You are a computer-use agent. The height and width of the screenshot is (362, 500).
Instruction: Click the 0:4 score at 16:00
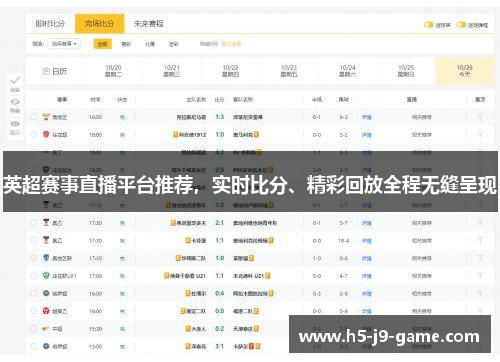(220, 293)
